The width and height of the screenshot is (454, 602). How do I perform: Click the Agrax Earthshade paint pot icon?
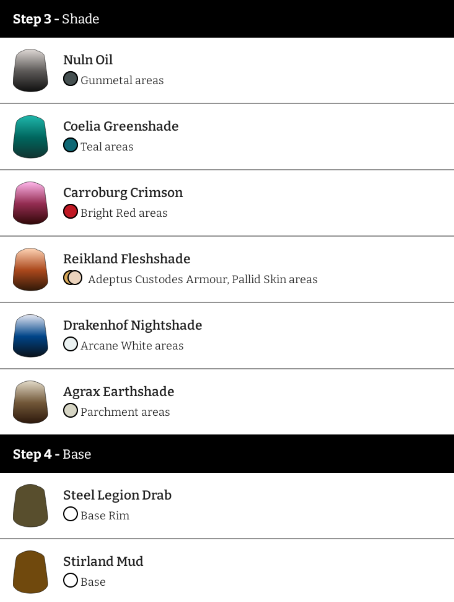pos(30,402)
